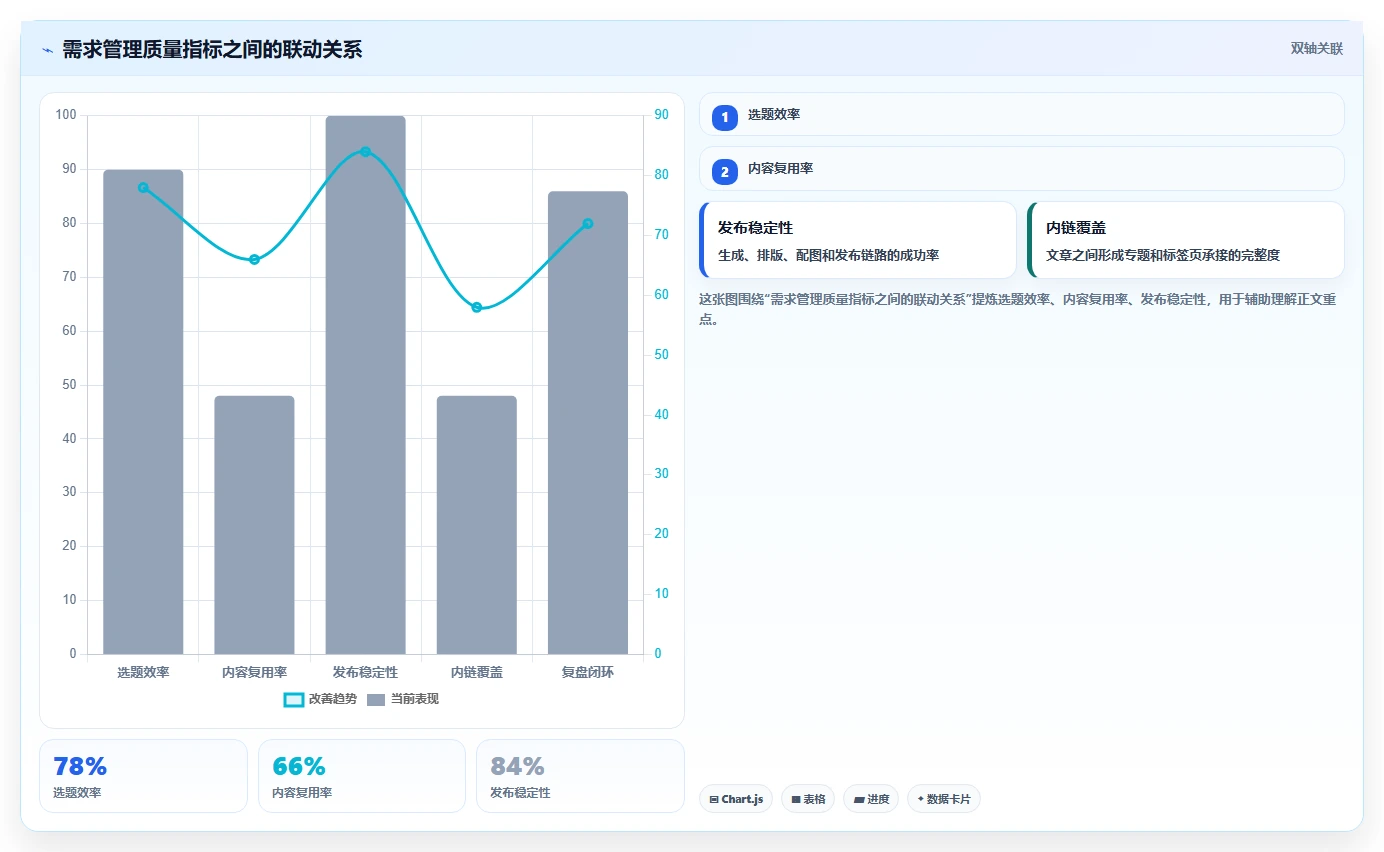Image resolution: width=1384 pixels, height=852 pixels.
Task: Click the 84% 发布稳定性 stat card
Action: 580,776
